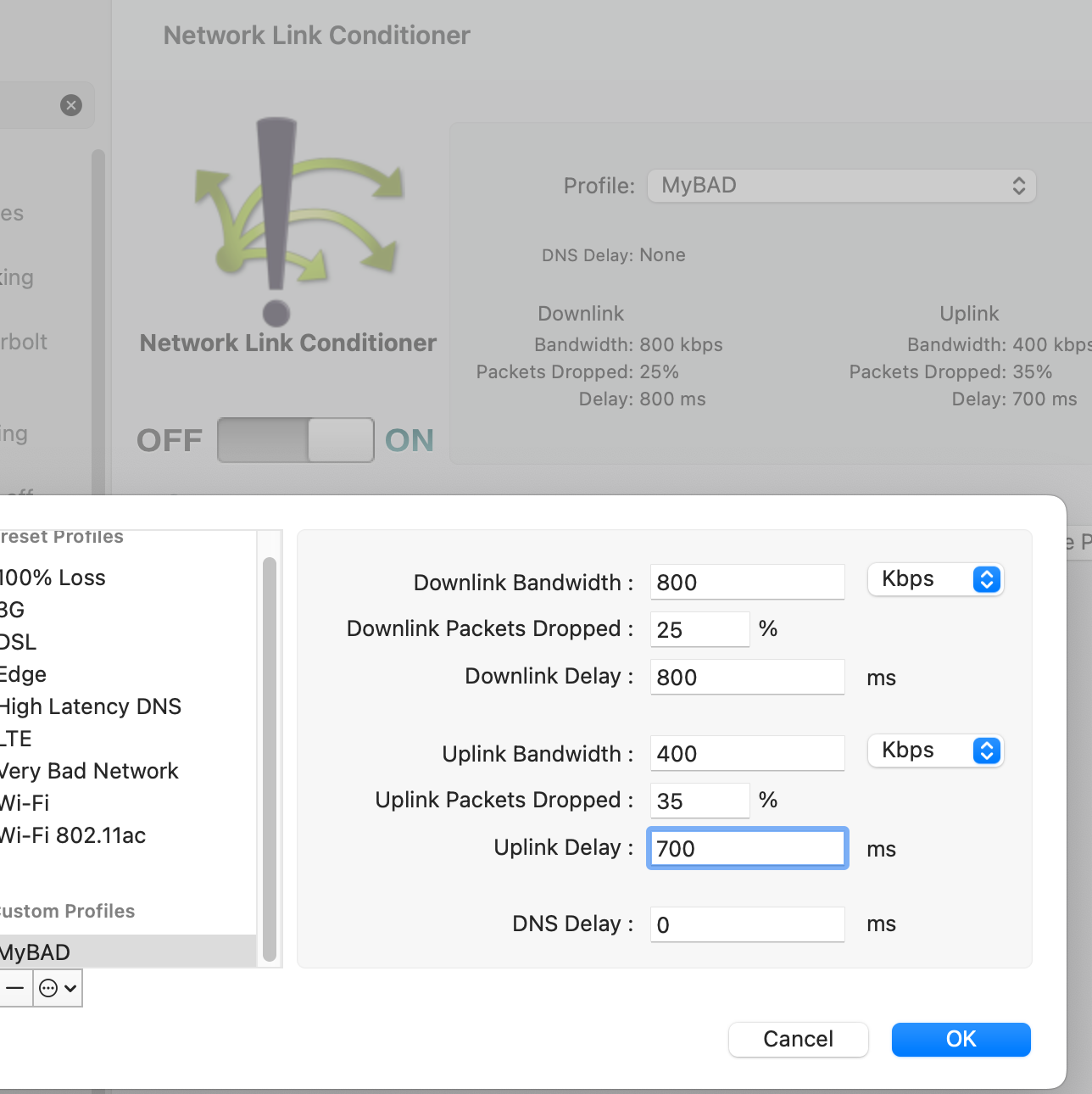Remove selected profile with the minus icon
Image resolution: width=1092 pixels, height=1094 pixels.
[14, 988]
